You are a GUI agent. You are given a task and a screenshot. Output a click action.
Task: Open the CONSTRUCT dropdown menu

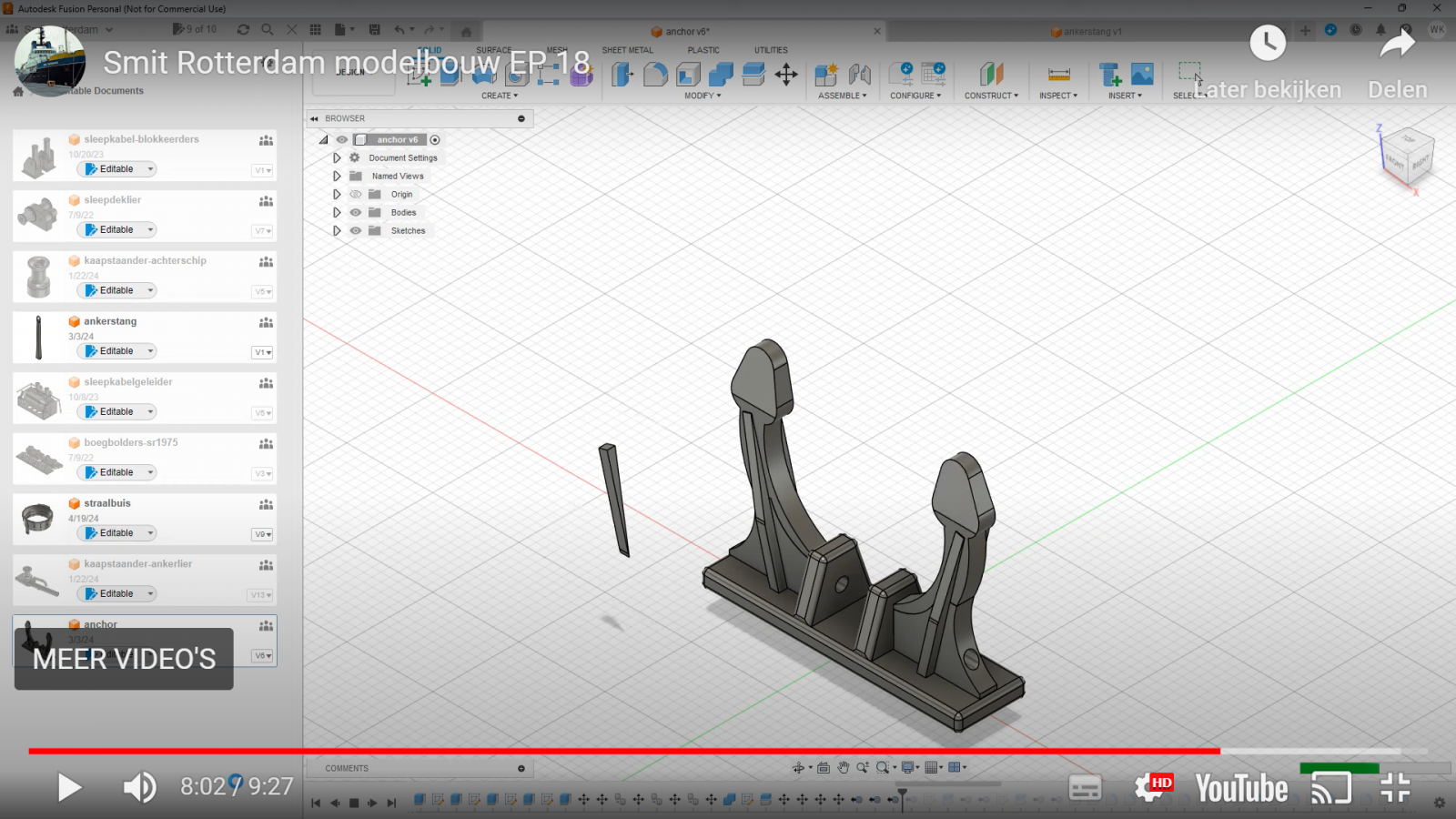991,96
